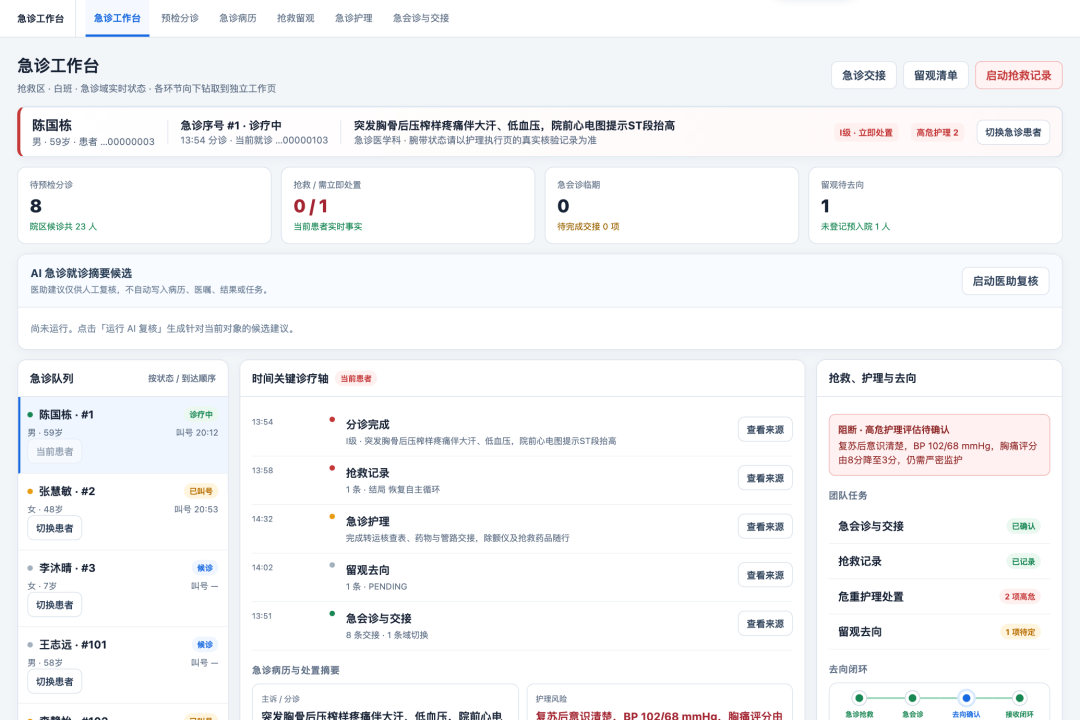Open 抢救 / 需立即处置 stat card

408,205
